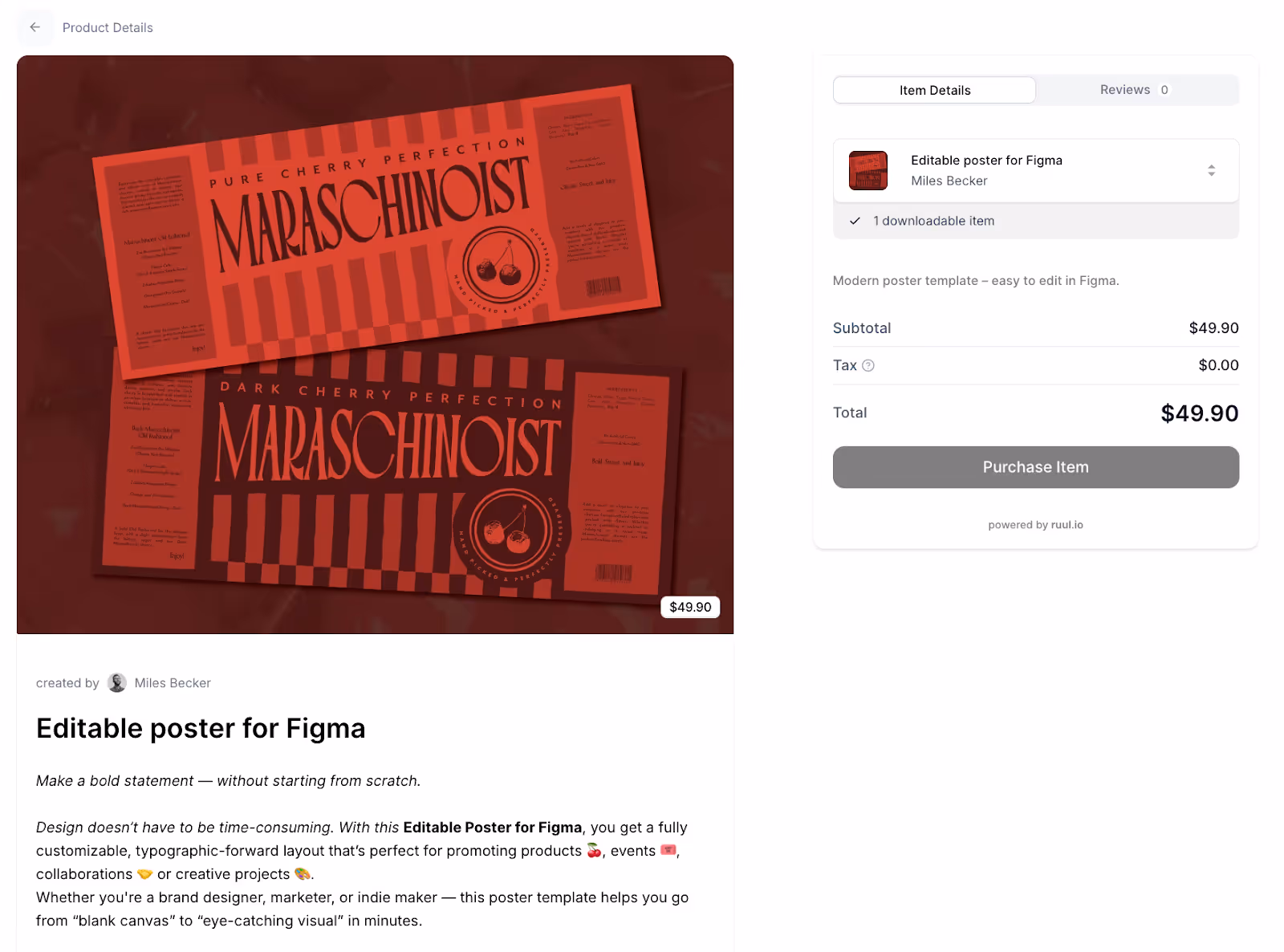The height and width of the screenshot is (952, 1284).
Task: Click the 1 downloadable item row
Action: [1036, 221]
